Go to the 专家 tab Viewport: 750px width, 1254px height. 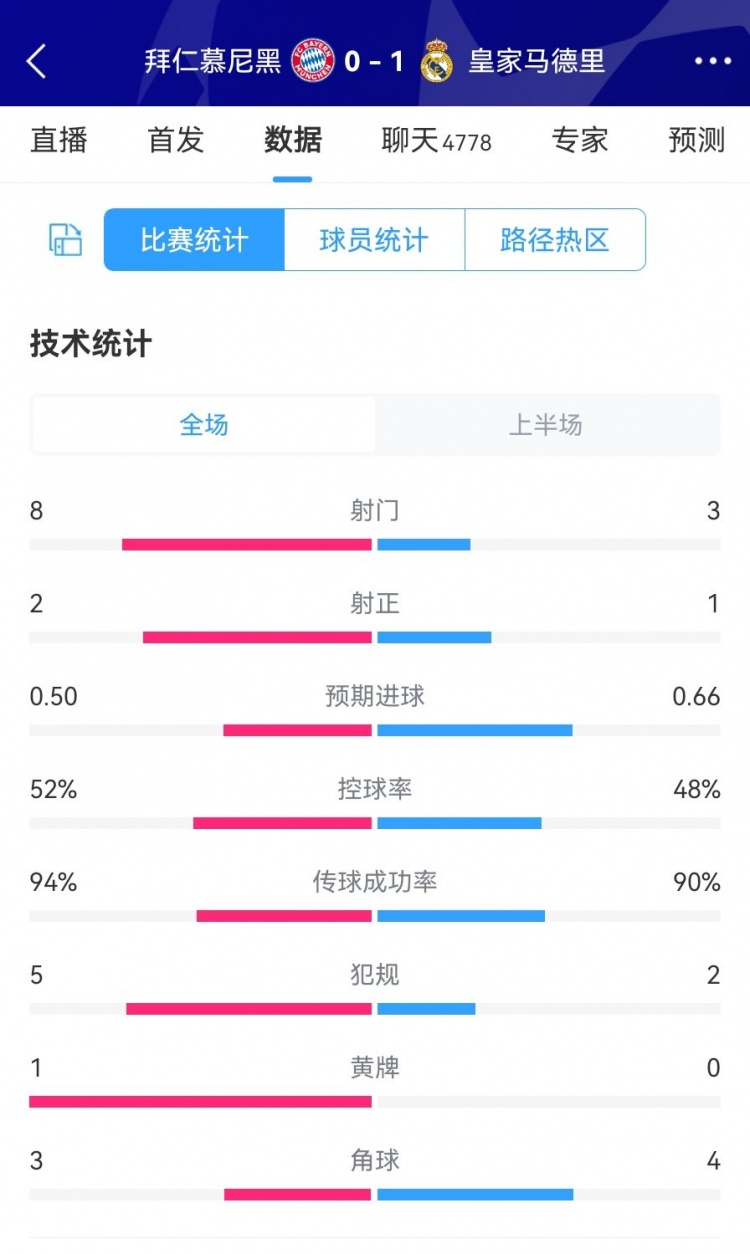(x=580, y=140)
